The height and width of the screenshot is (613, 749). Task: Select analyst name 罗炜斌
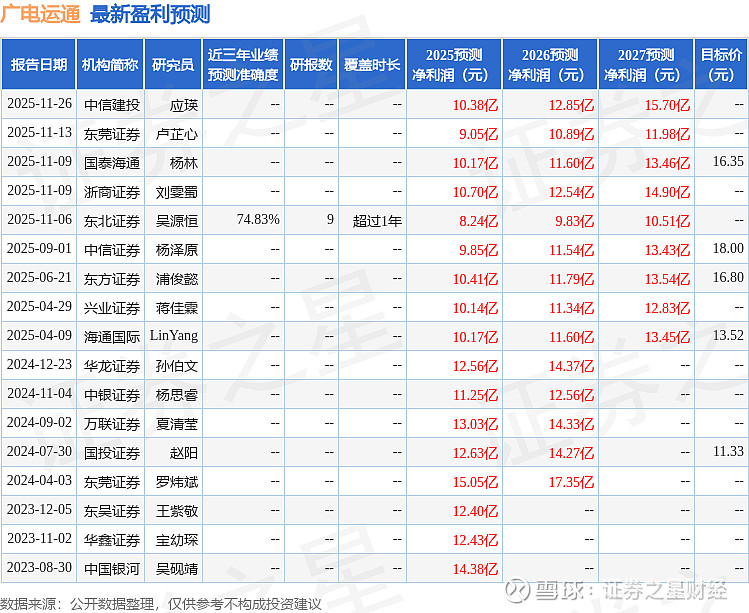[x=177, y=482]
